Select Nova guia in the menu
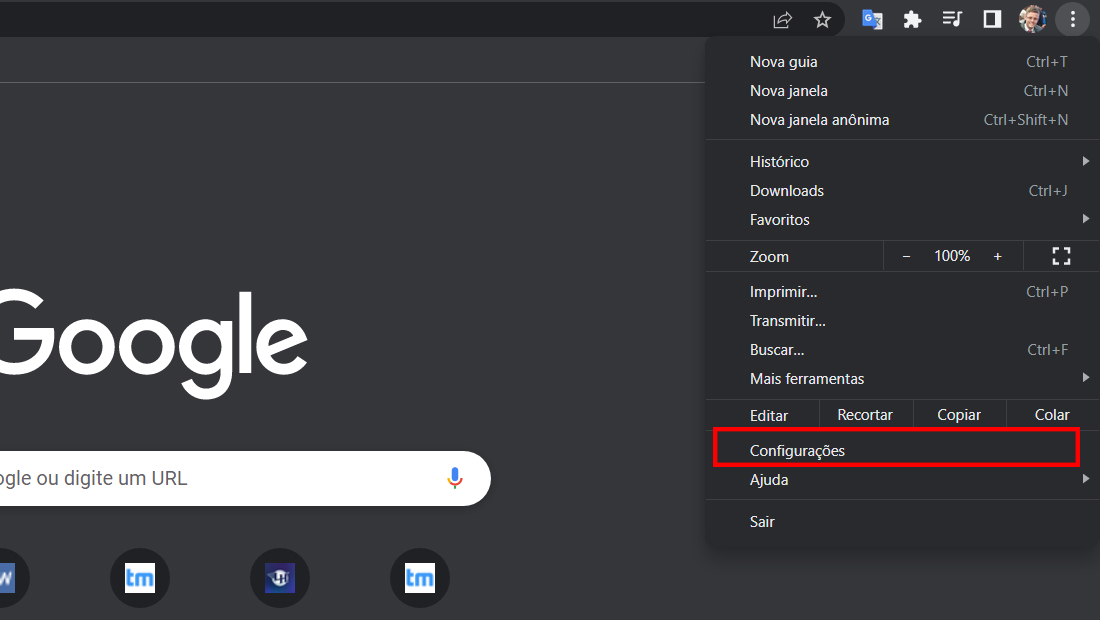1100x620 pixels. pos(901,62)
